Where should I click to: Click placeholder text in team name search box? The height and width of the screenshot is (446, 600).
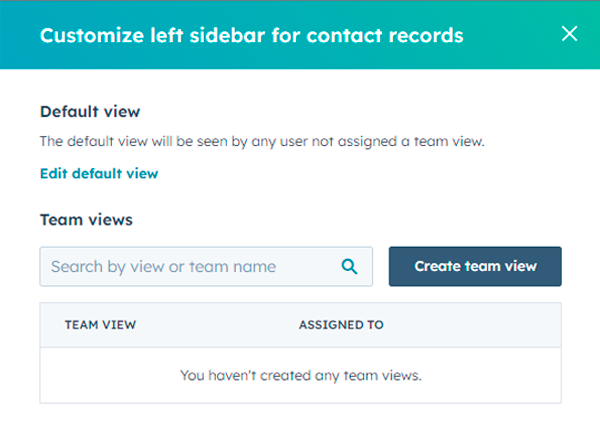coord(163,267)
